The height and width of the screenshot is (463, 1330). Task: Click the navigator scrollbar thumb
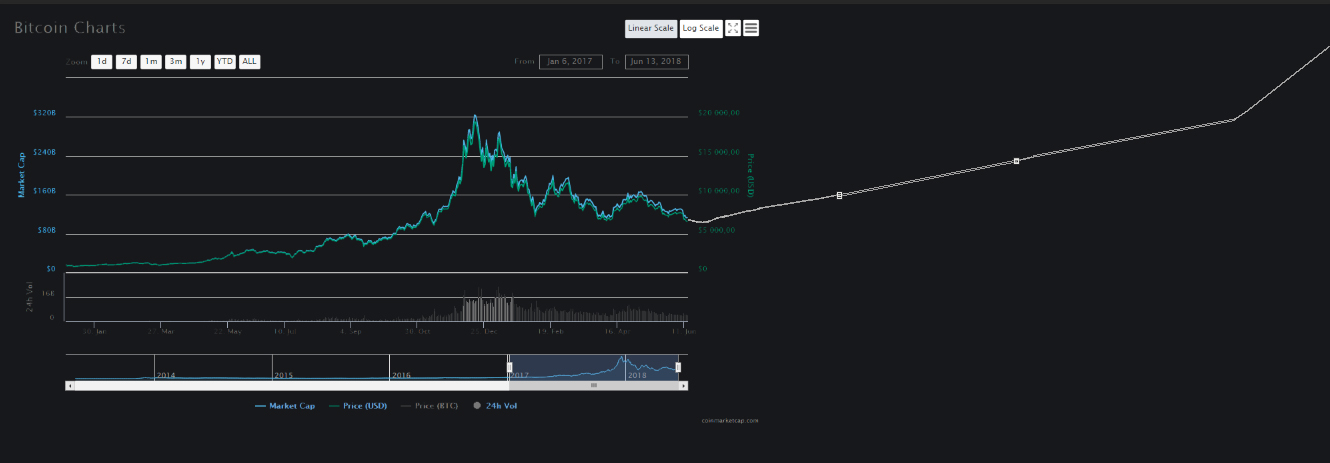[x=593, y=385]
